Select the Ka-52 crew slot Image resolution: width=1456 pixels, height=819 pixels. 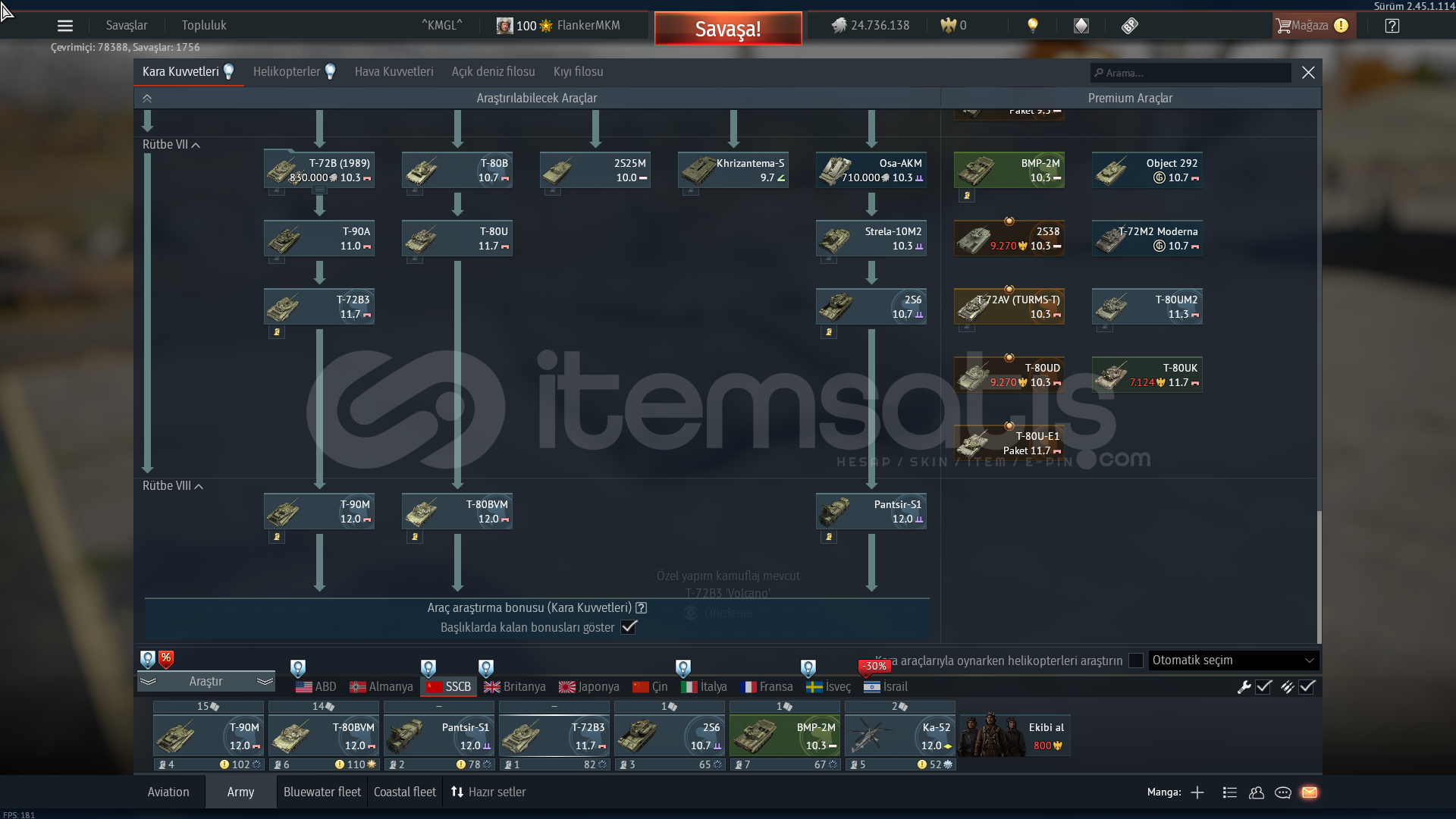pos(900,736)
